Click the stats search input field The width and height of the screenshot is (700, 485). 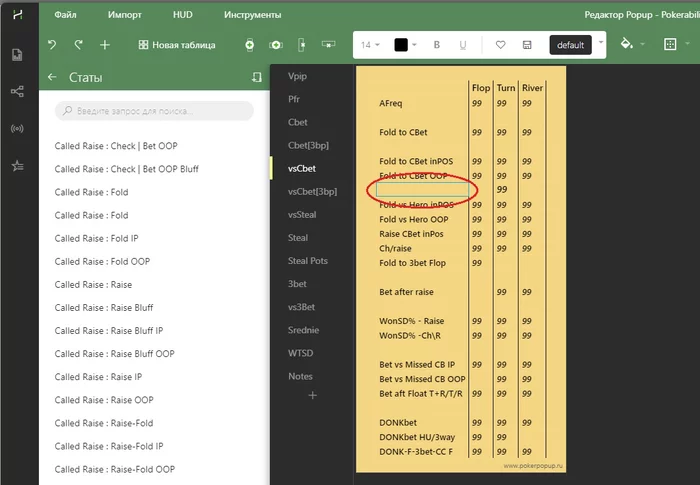[154, 111]
